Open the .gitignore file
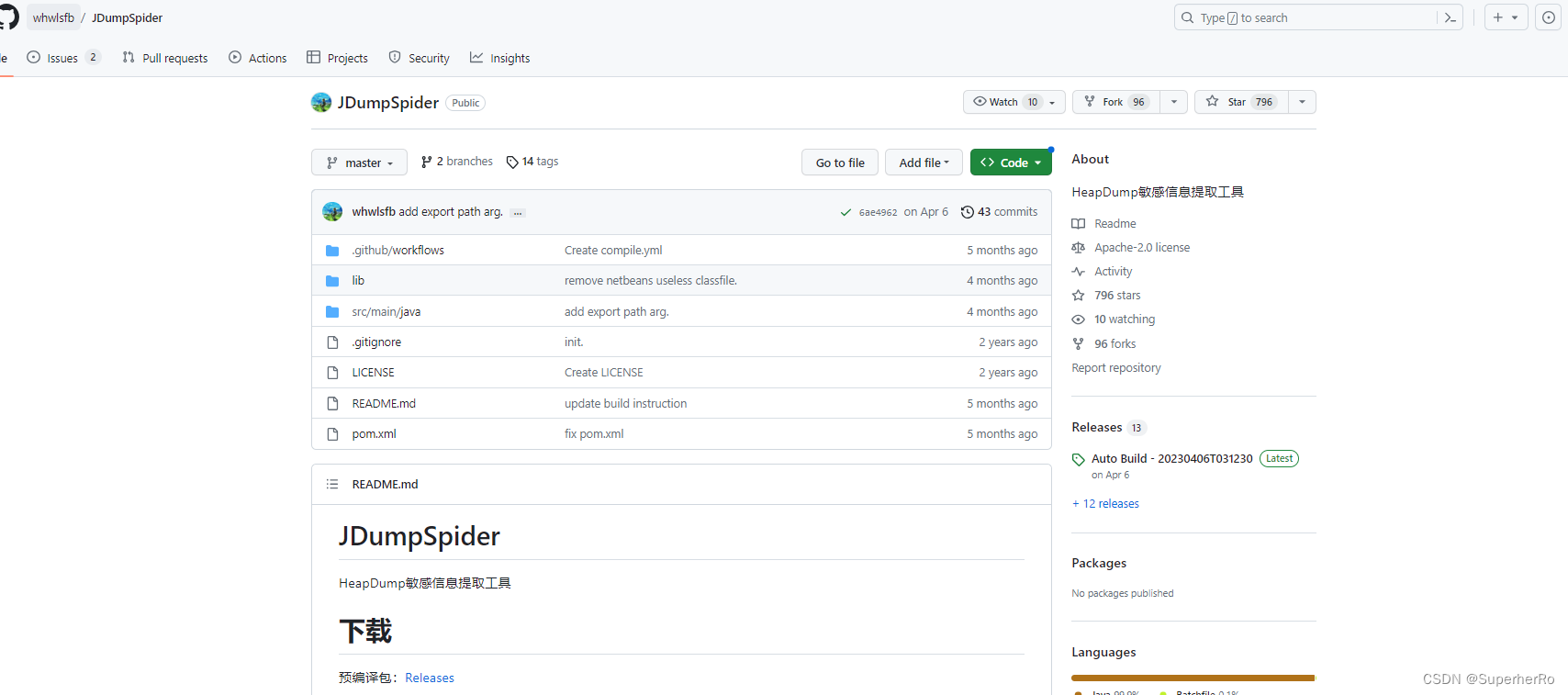1568x695 pixels. click(376, 342)
